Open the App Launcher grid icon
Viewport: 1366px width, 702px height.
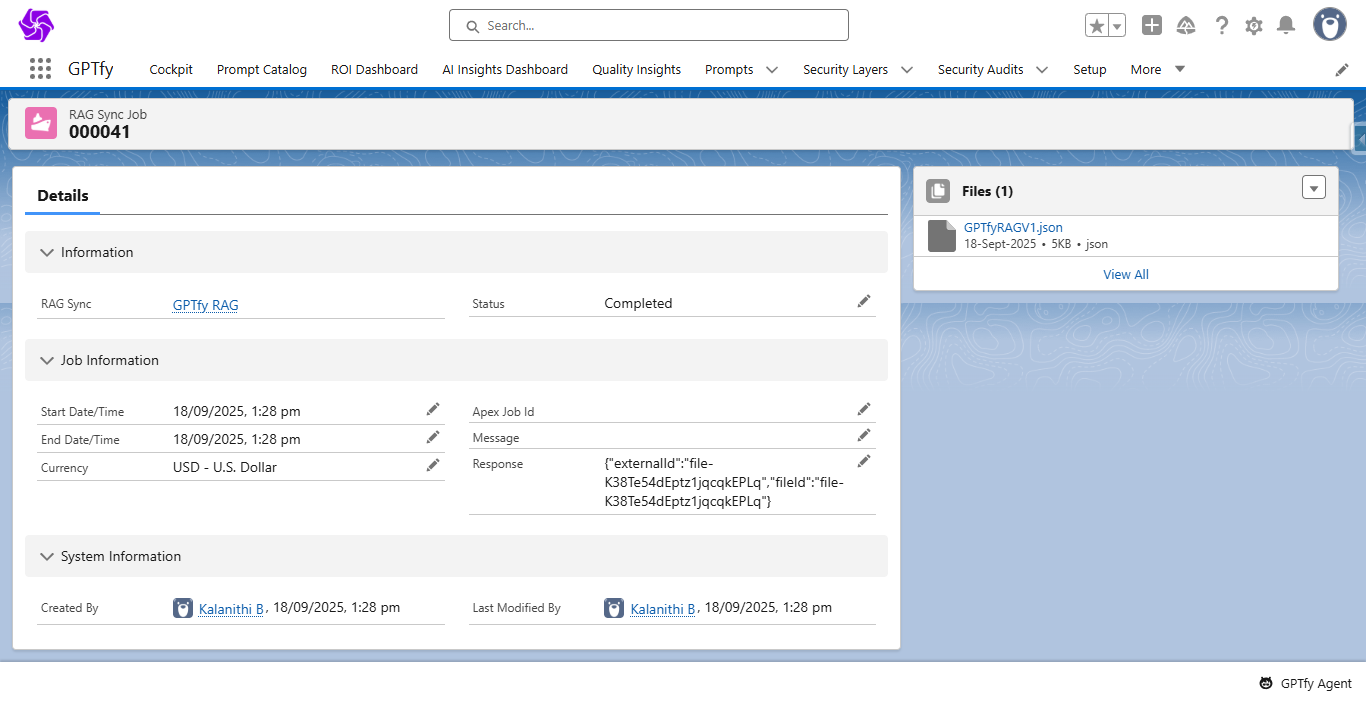tap(40, 69)
